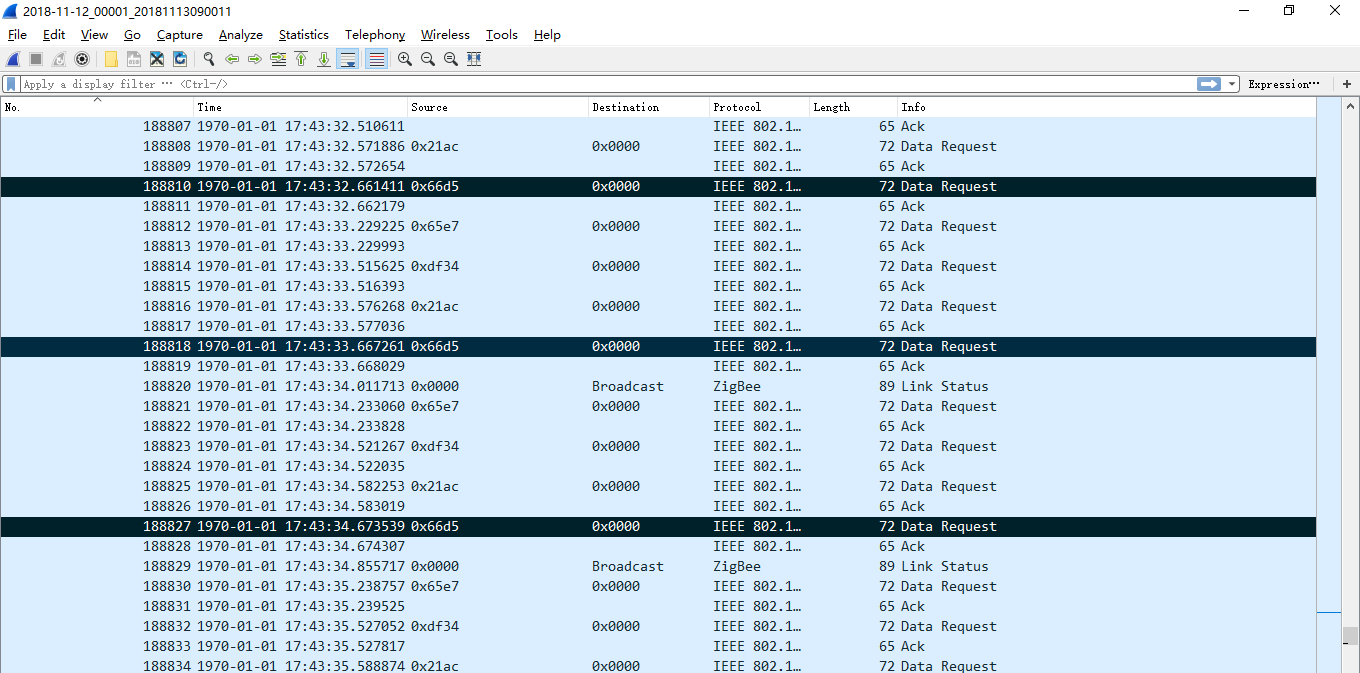
Task: Open a capture file folder icon
Action: point(111,59)
